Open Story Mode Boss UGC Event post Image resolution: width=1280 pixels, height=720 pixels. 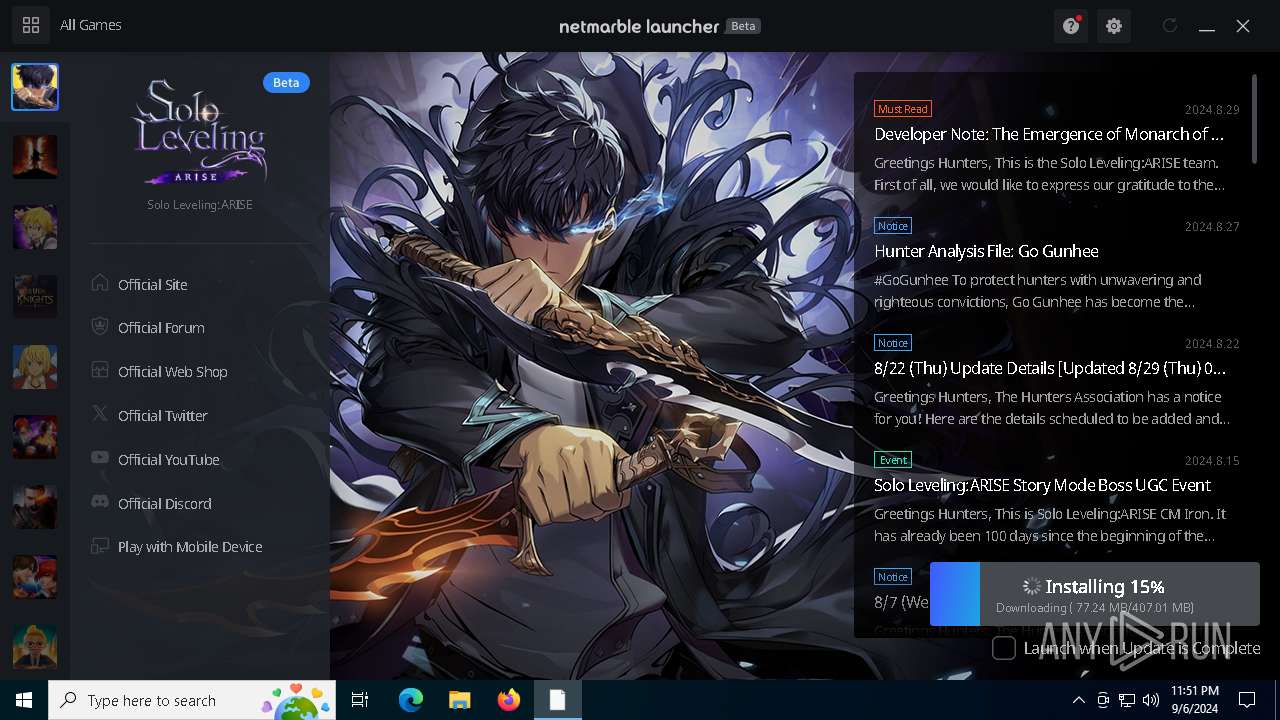click(1042, 485)
